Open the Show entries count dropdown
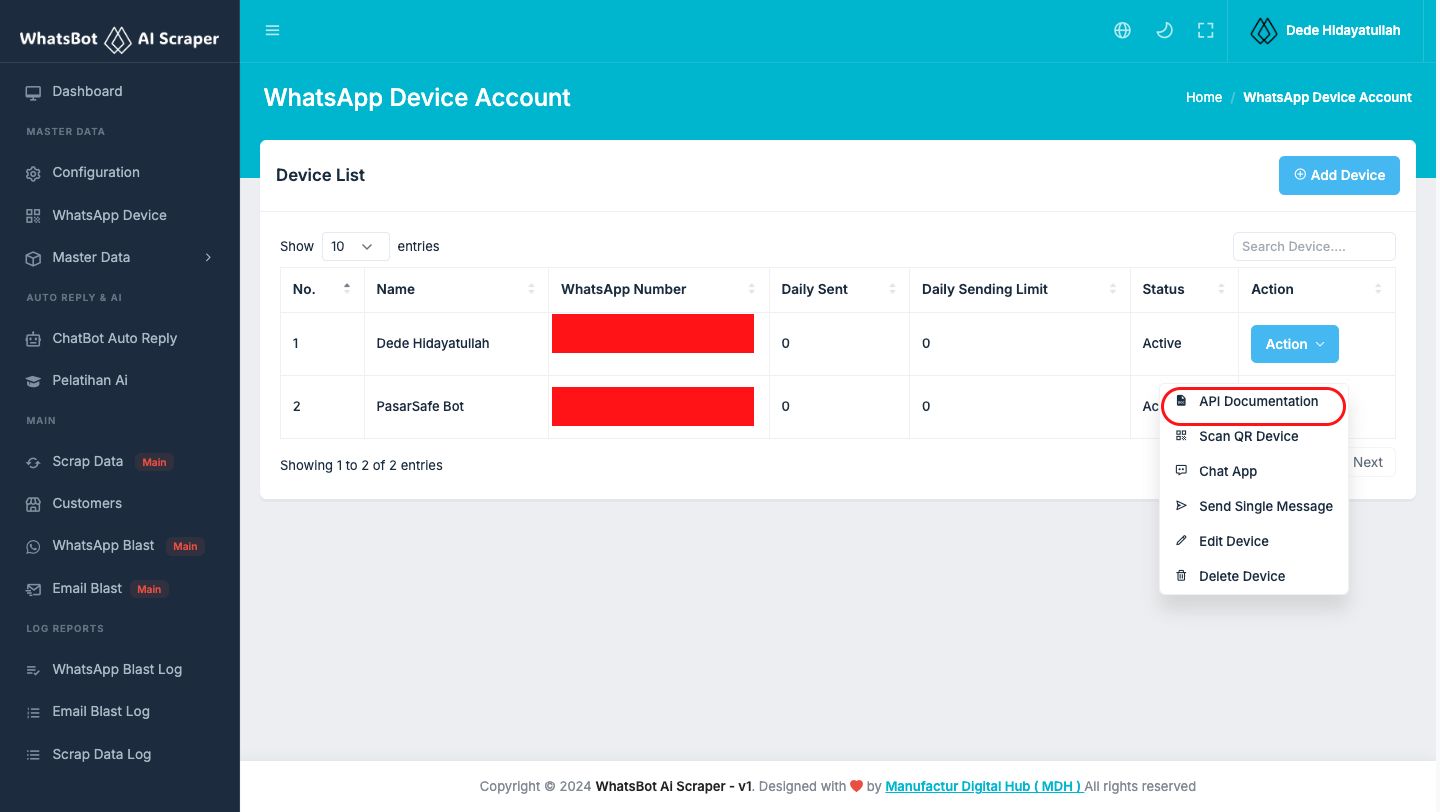 click(355, 246)
